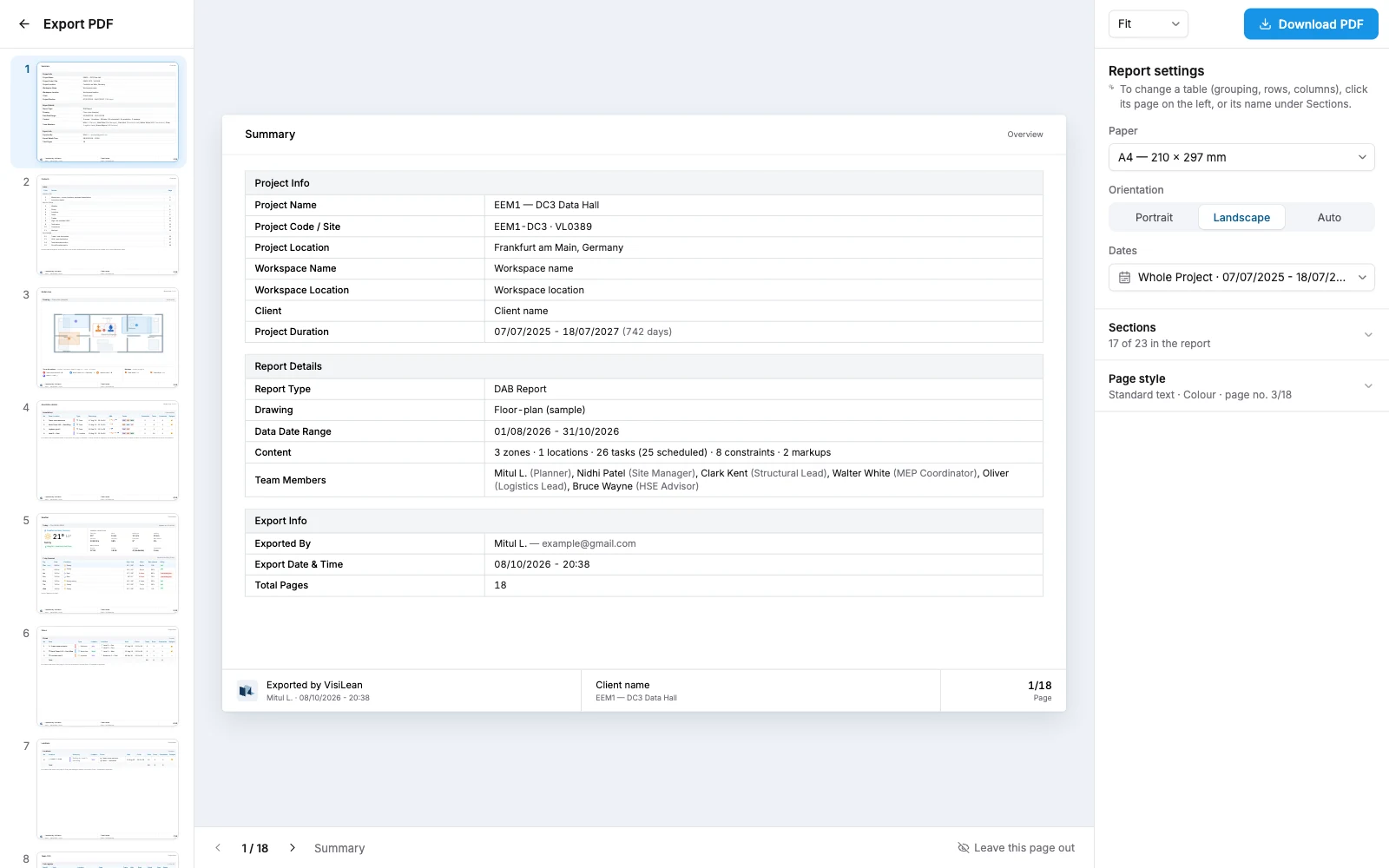Click the Report Details section header
The image size is (1389, 868).
click(644, 366)
